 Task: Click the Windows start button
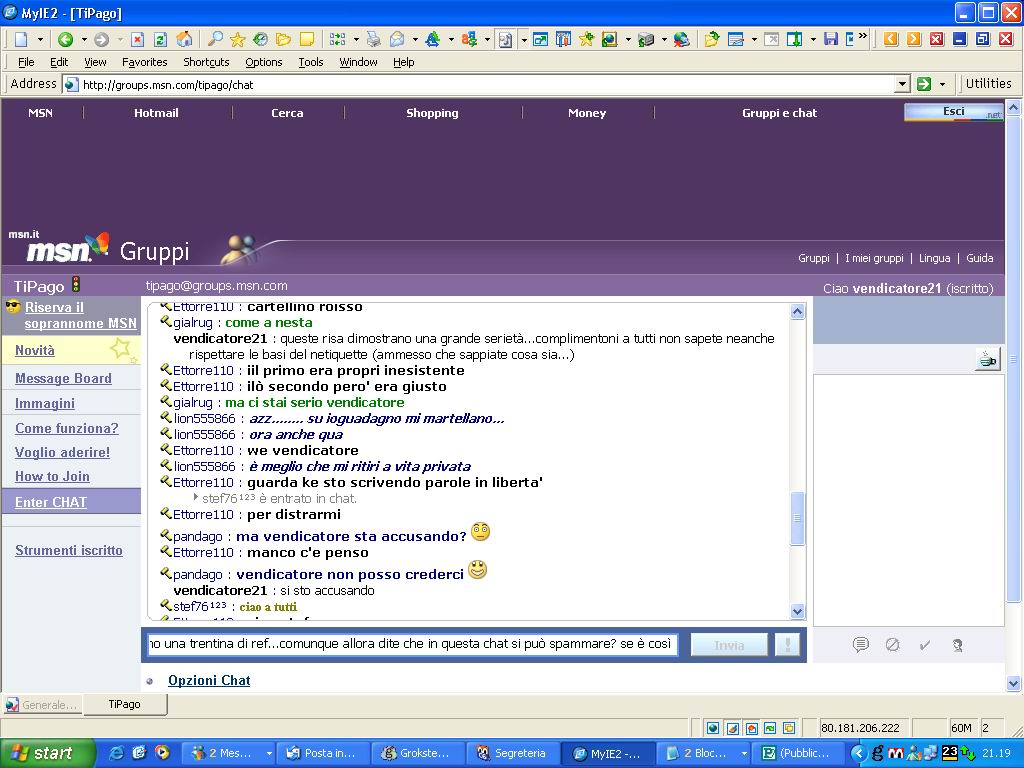tap(48, 753)
